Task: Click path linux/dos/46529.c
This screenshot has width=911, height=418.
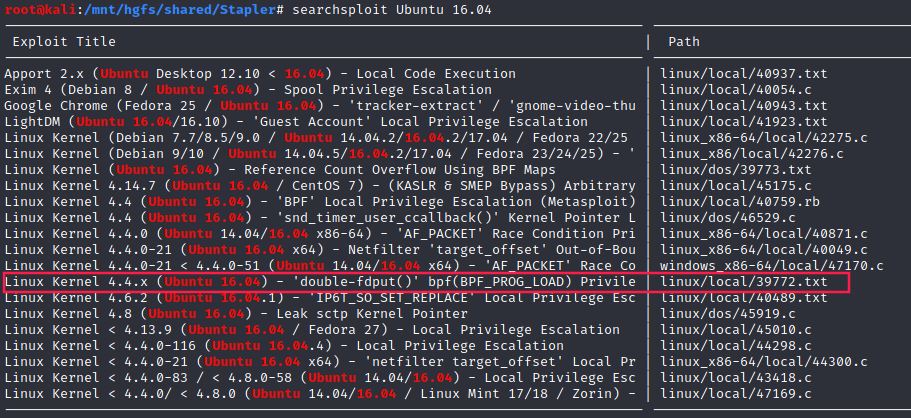Action: pyautogui.click(x=728, y=217)
